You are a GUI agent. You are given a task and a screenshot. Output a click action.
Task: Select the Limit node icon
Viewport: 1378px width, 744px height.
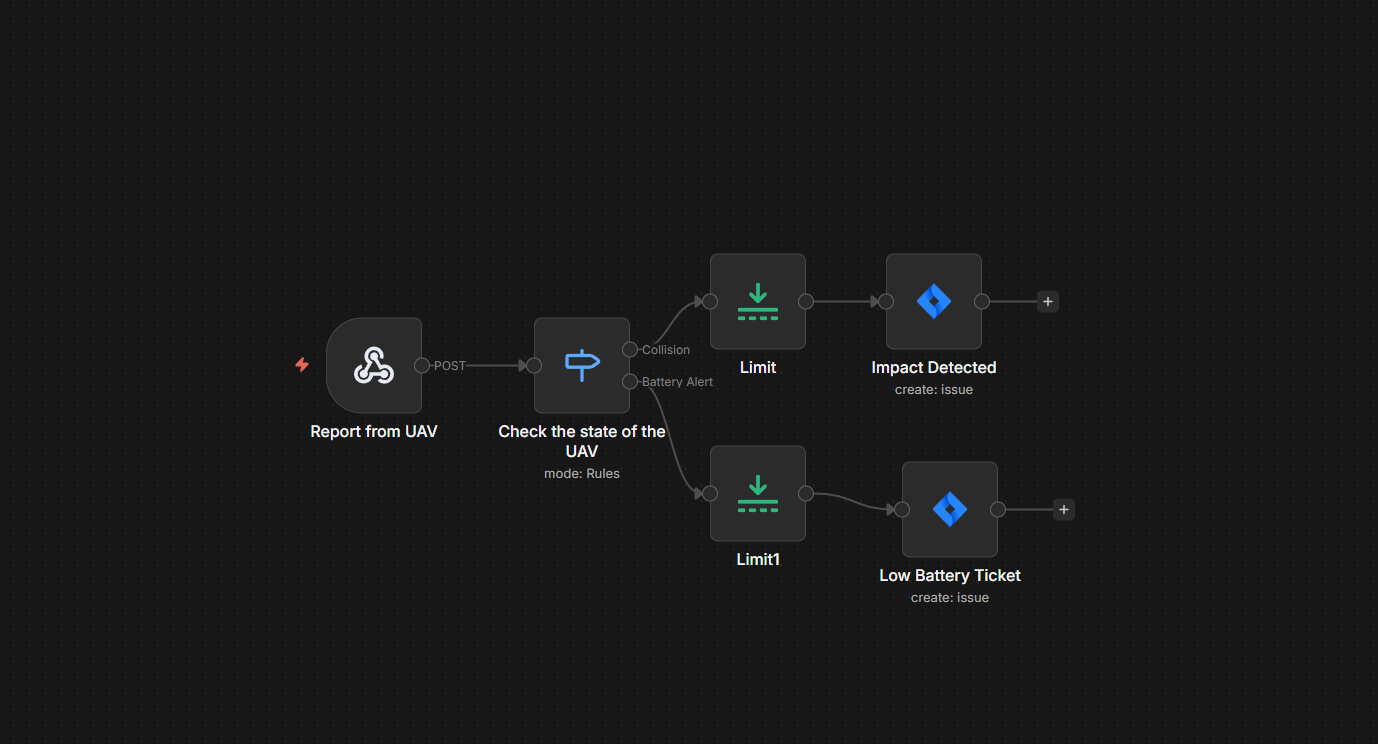(x=757, y=301)
